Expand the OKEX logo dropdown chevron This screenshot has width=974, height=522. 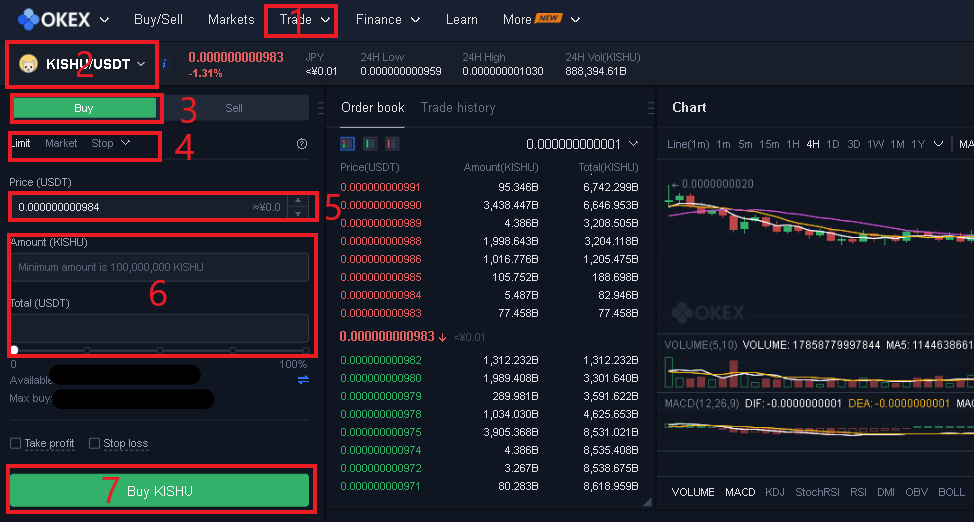[x=104, y=20]
